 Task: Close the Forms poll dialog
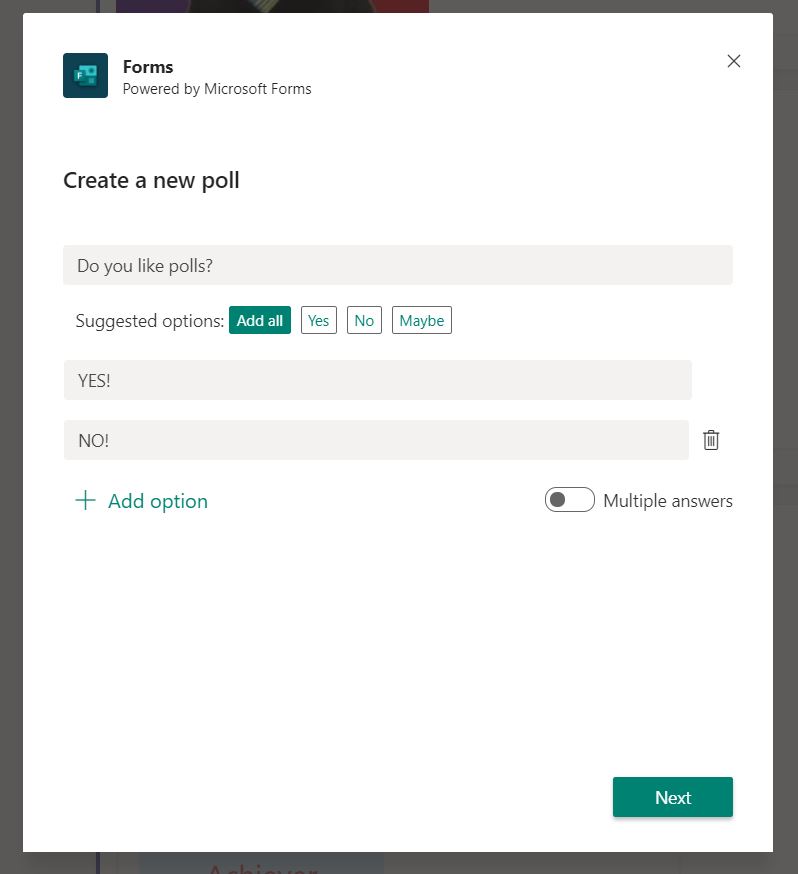pyautogui.click(x=734, y=61)
